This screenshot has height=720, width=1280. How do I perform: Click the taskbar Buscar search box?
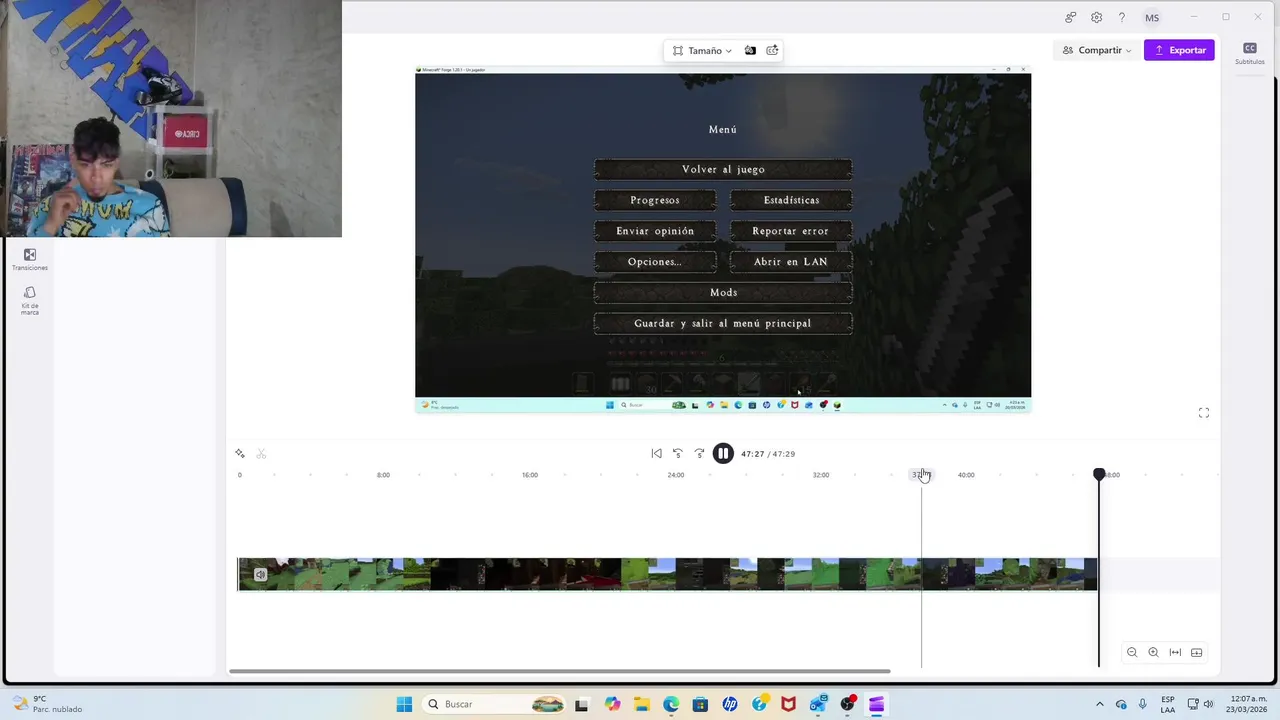coord(495,704)
